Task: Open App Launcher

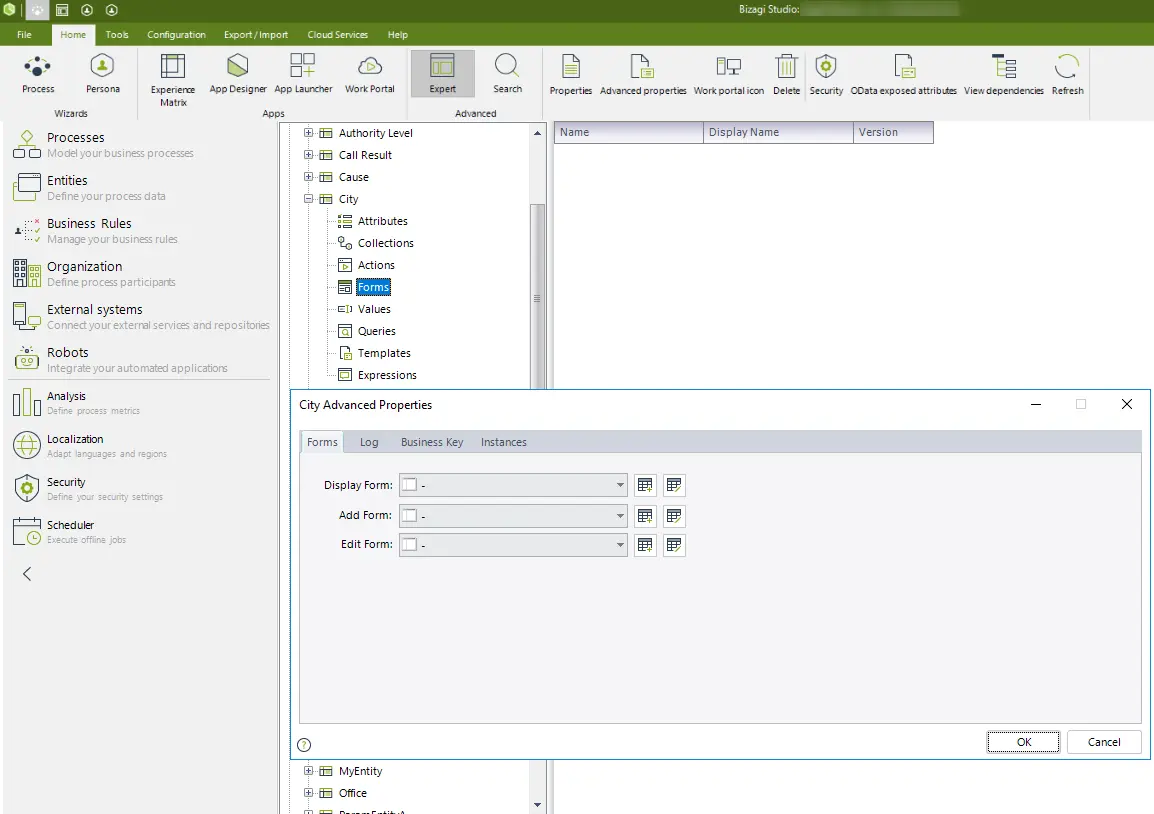Action: tap(303, 74)
